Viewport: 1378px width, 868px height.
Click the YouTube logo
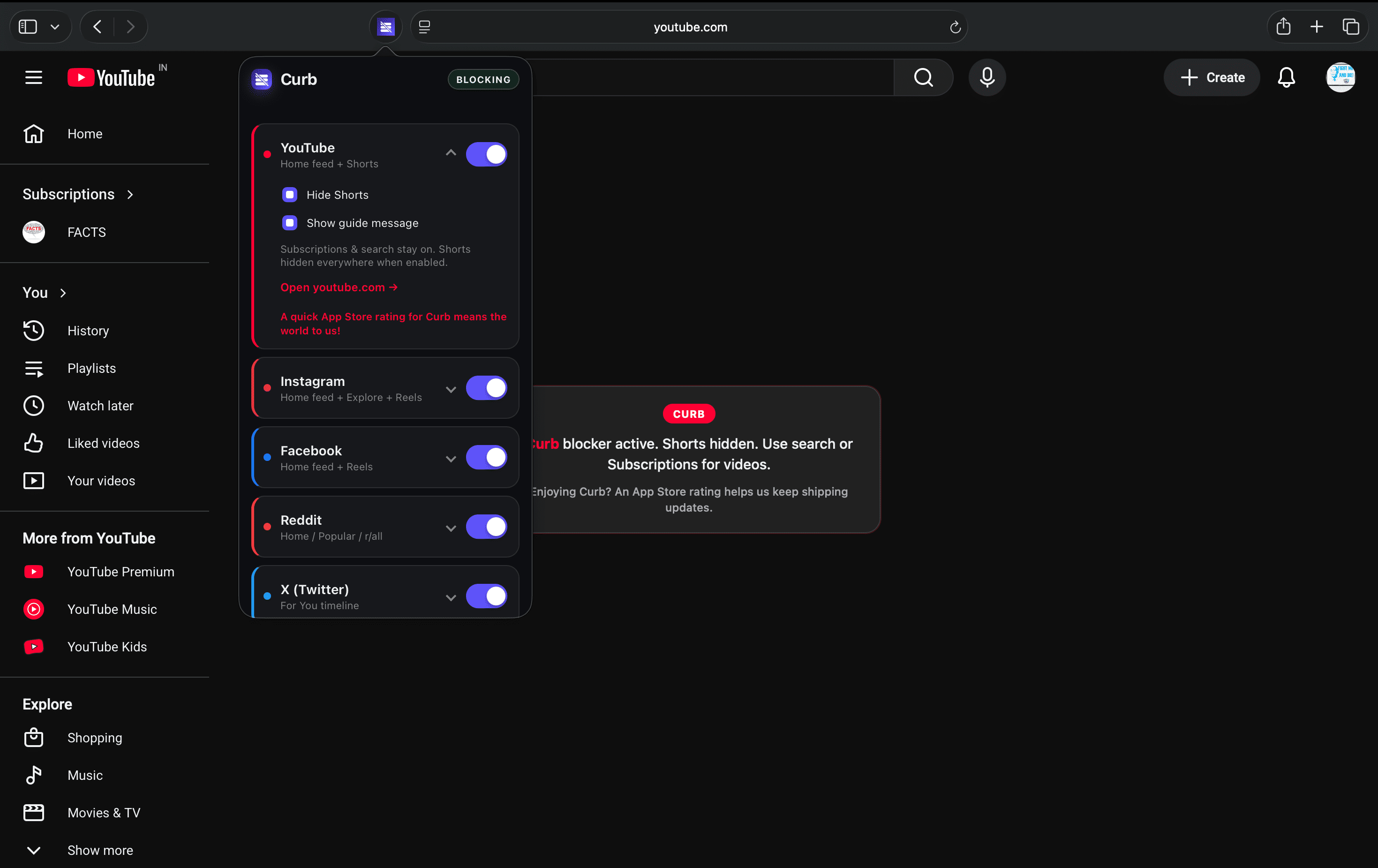tap(112, 77)
